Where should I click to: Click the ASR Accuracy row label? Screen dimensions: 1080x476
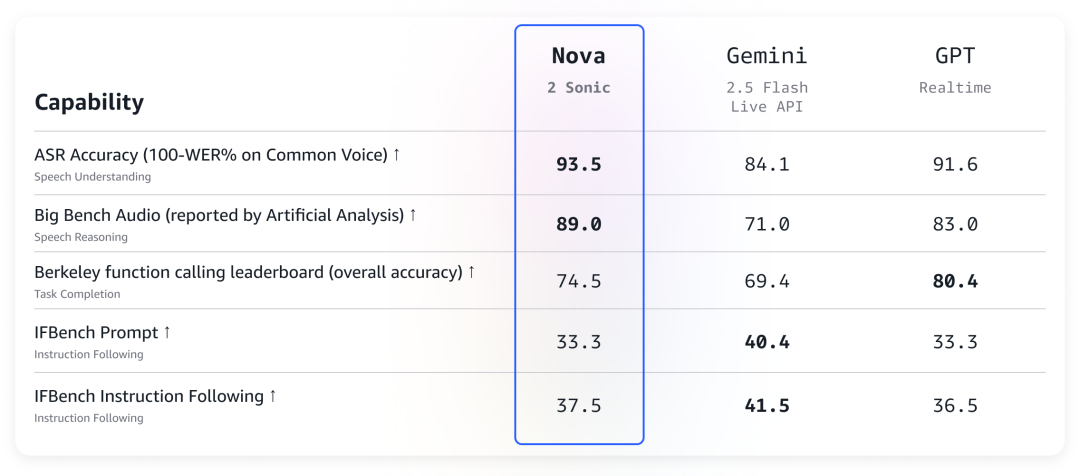[x=211, y=155]
